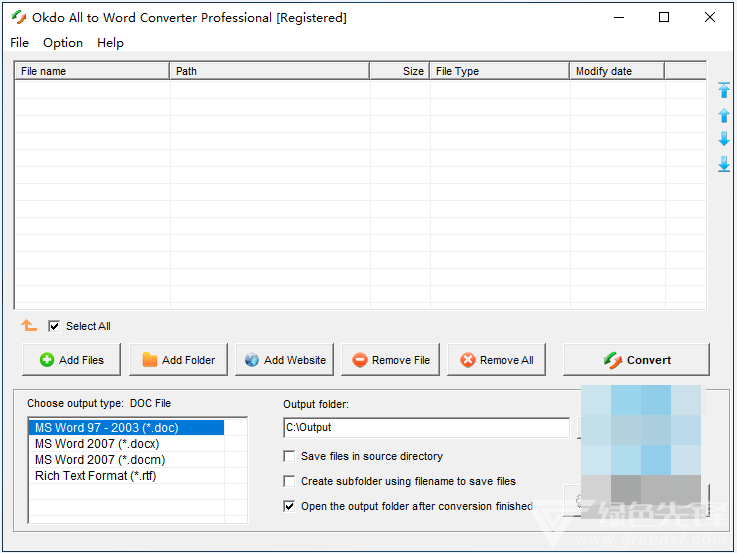Move selected file to bottom of list
The height and width of the screenshot is (553, 737).
point(724,164)
